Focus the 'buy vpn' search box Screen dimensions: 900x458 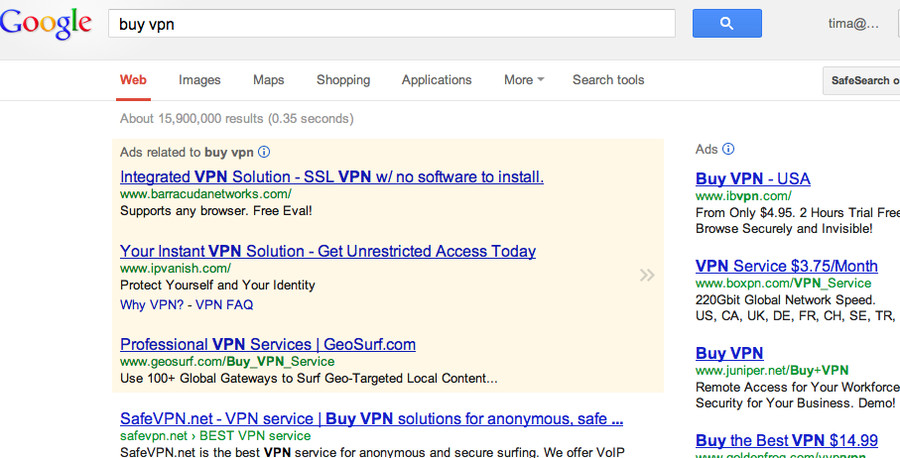pos(391,24)
